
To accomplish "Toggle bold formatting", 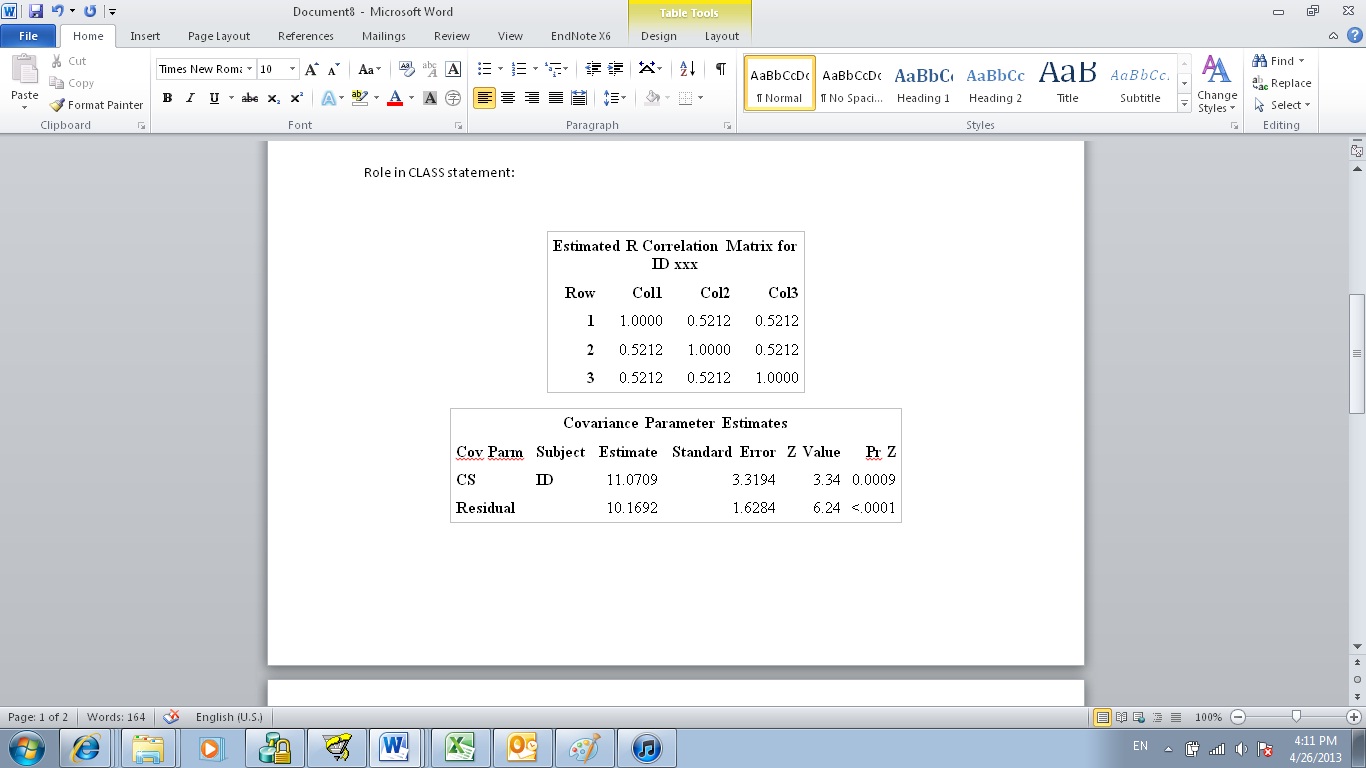I will (167, 98).
